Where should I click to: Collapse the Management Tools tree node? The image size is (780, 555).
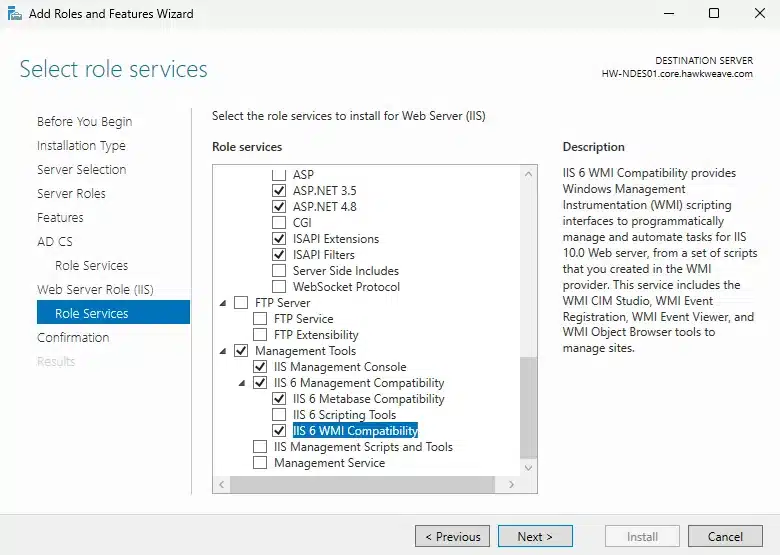[x=222, y=351]
